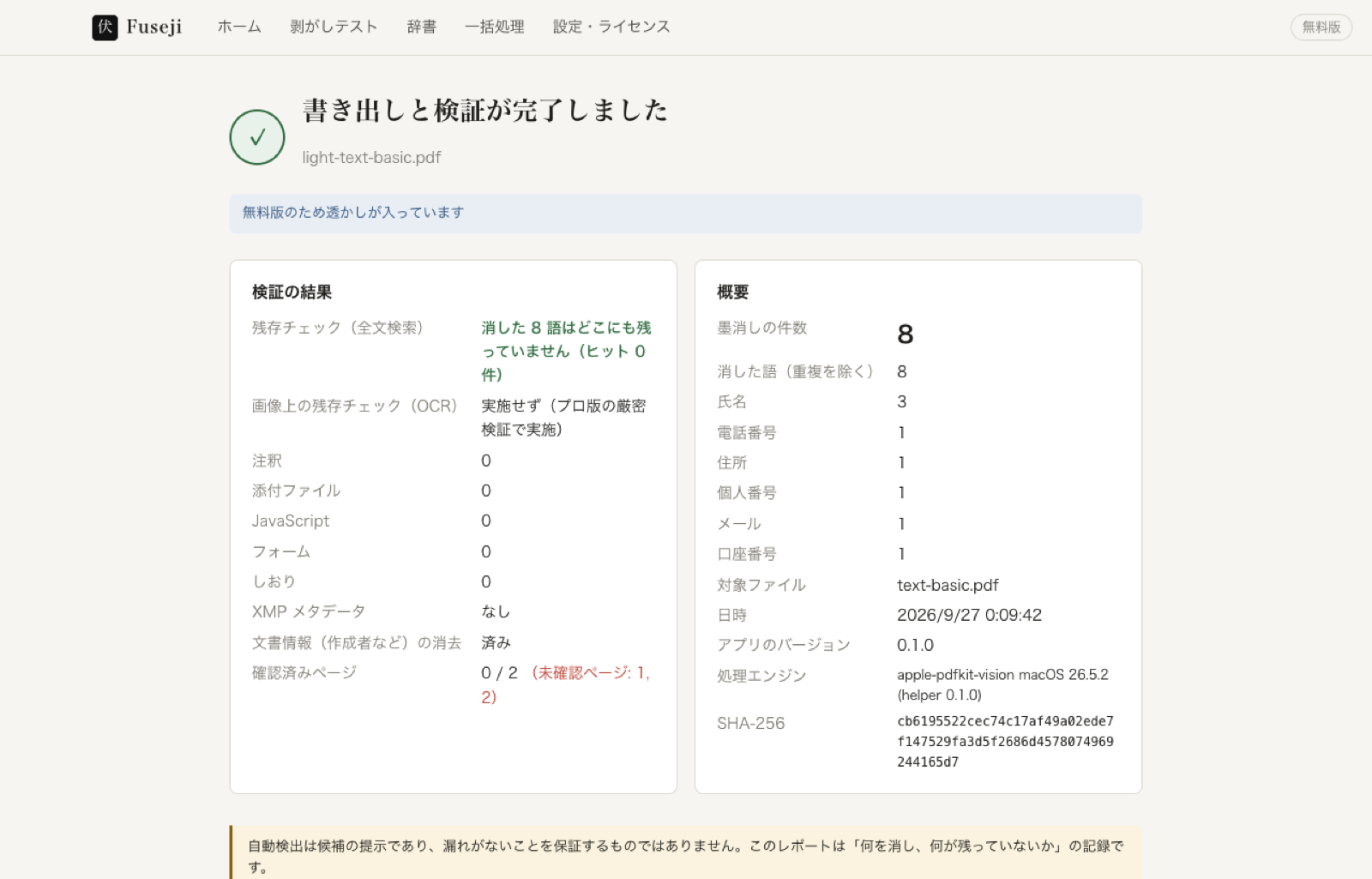Screen dimensions: 1372x879
Task: Click the 処理エンジン label
Action: pos(761,676)
